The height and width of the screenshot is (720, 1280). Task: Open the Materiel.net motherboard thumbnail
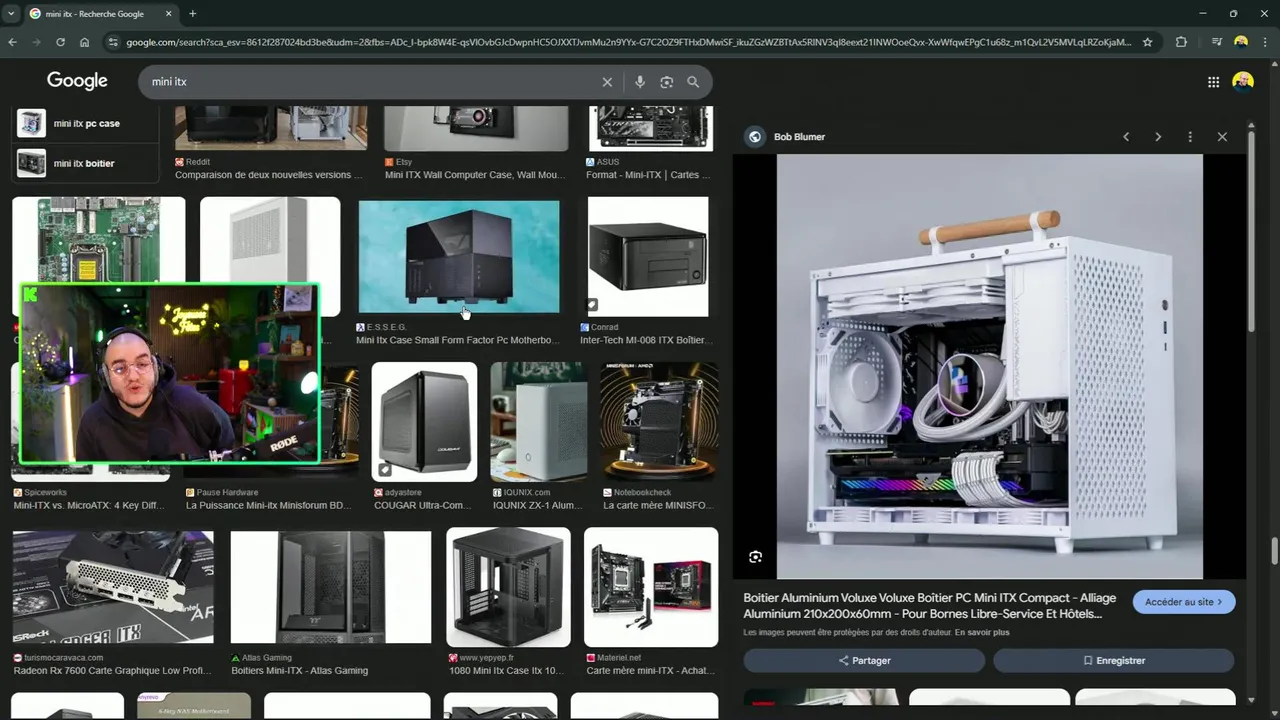(651, 587)
